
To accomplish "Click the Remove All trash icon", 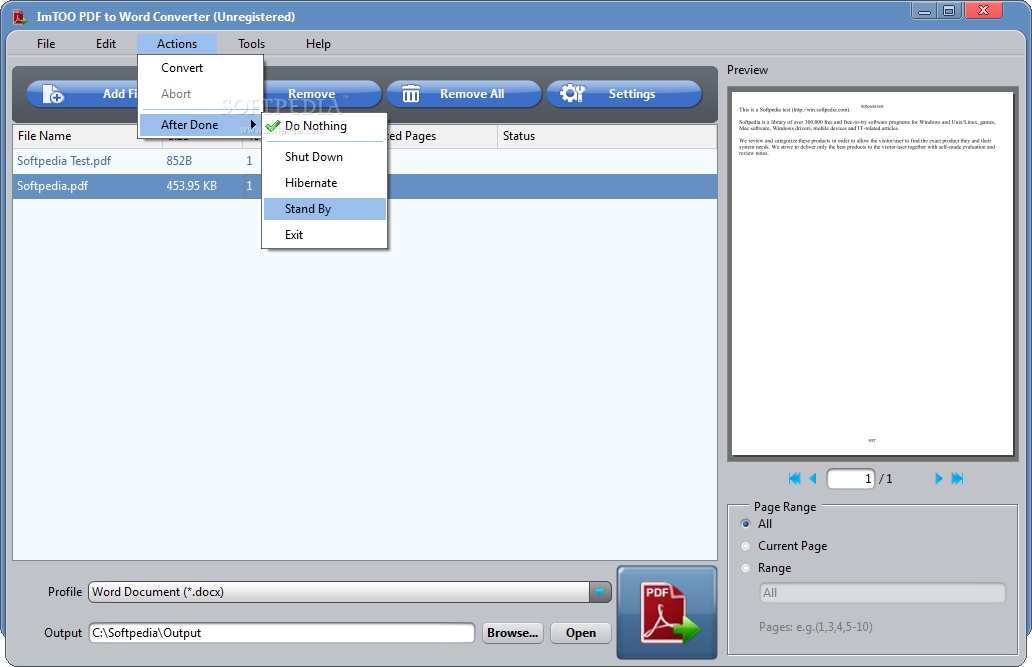I will click(x=411, y=94).
